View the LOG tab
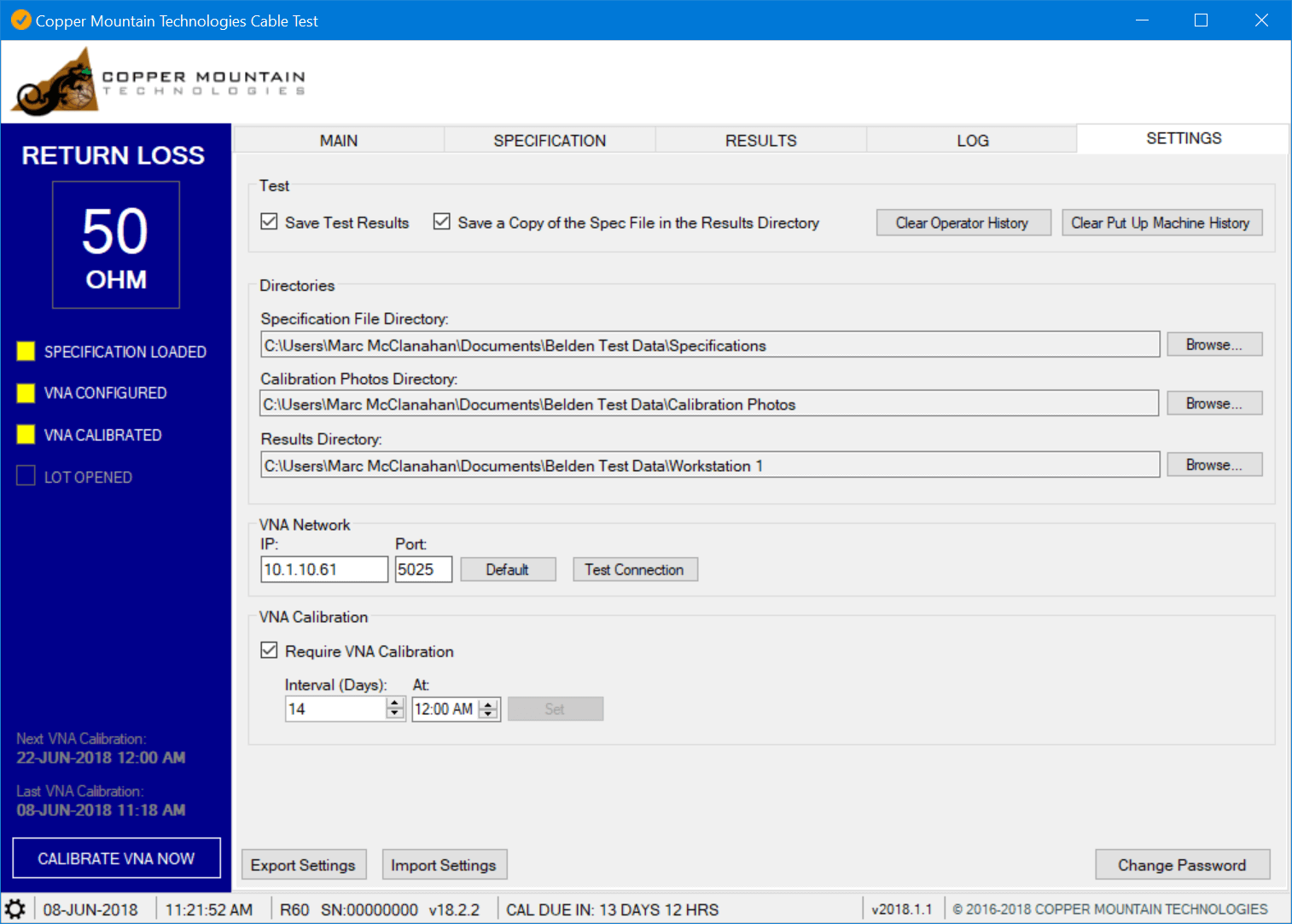This screenshot has height=924, width=1292. (x=972, y=141)
